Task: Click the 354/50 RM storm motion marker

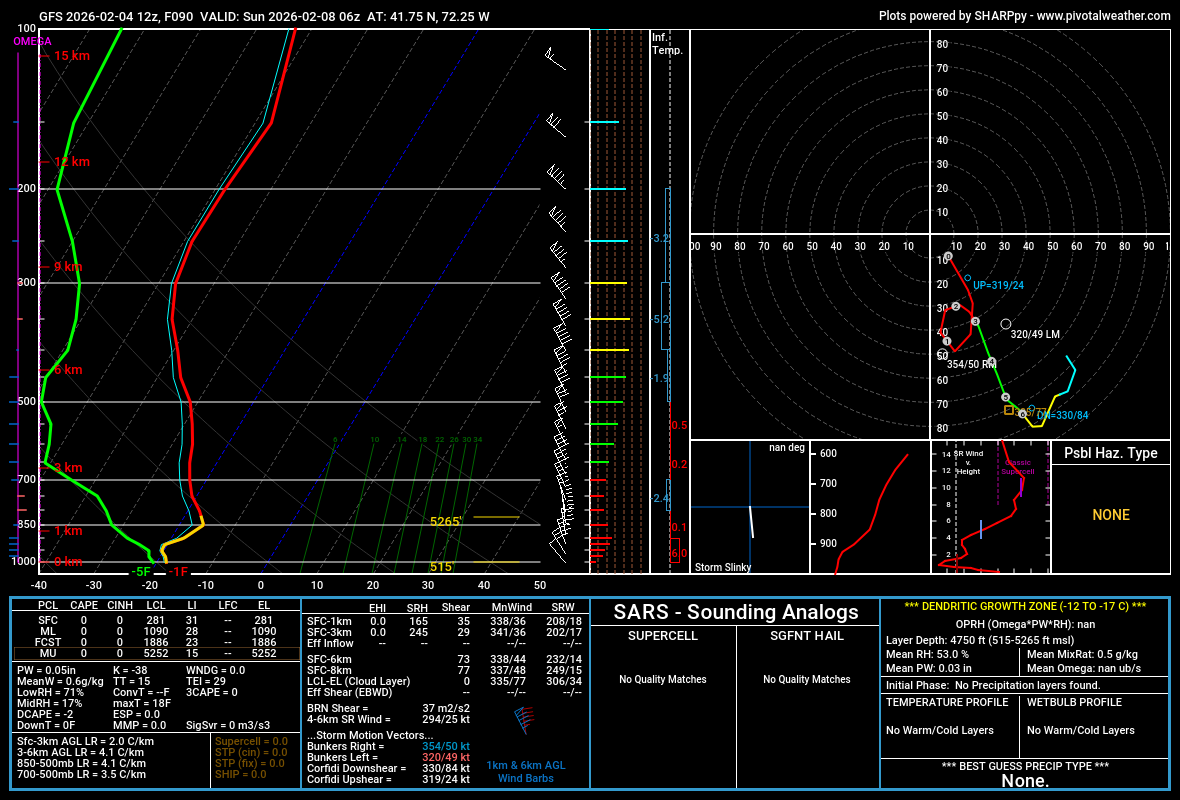Action: pos(991,362)
